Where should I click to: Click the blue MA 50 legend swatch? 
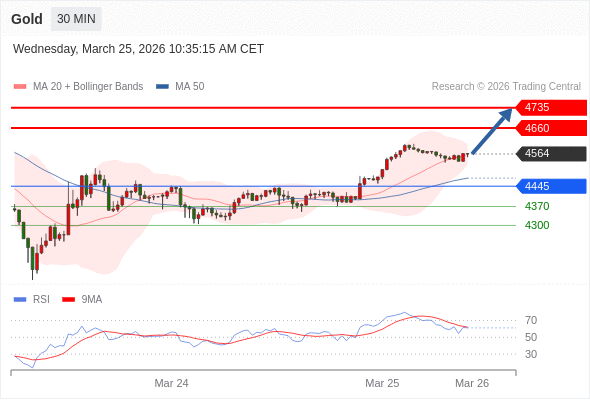pos(162,87)
